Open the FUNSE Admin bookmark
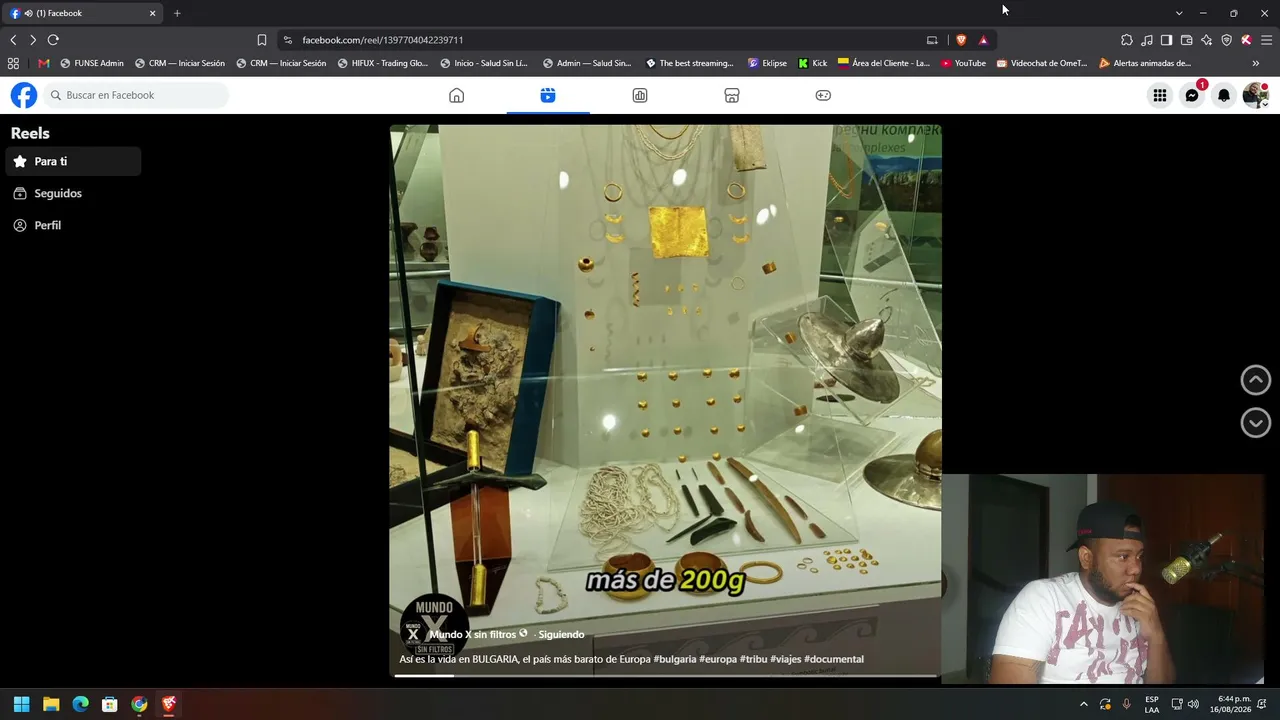 (92, 63)
